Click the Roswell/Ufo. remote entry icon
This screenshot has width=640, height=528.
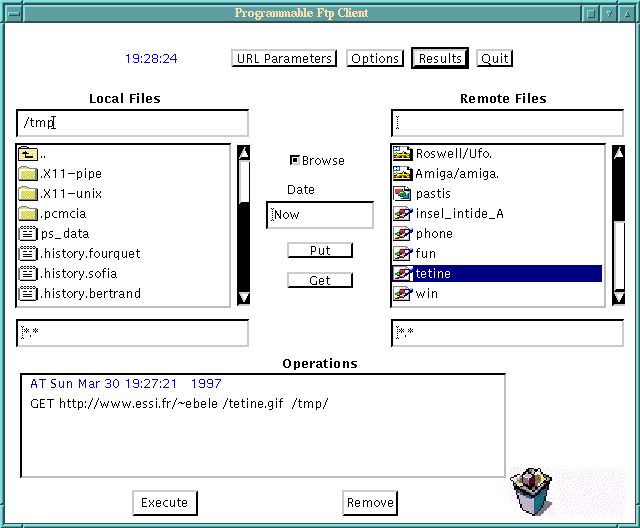[403, 154]
